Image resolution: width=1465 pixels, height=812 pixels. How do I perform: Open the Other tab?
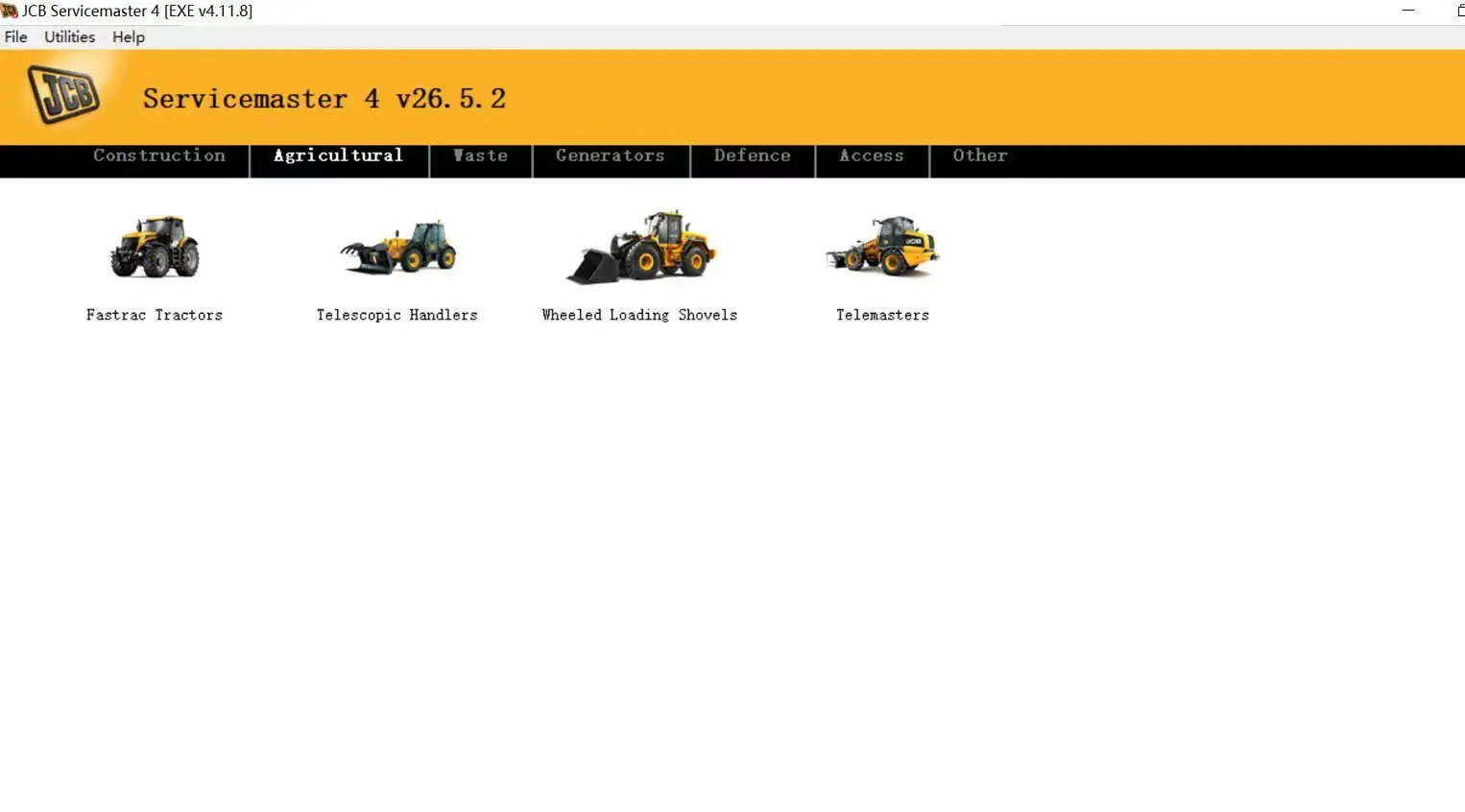click(980, 155)
